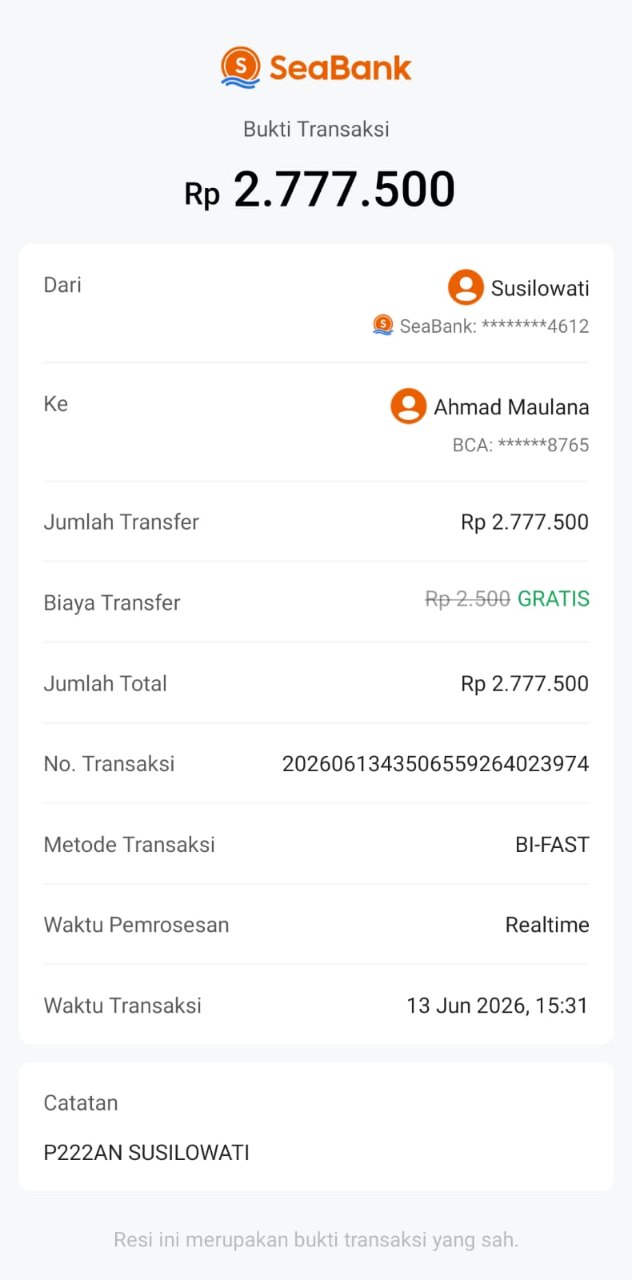Tap the SeaBank logo at the top
This screenshot has width=632, height=1280.
(x=316, y=67)
